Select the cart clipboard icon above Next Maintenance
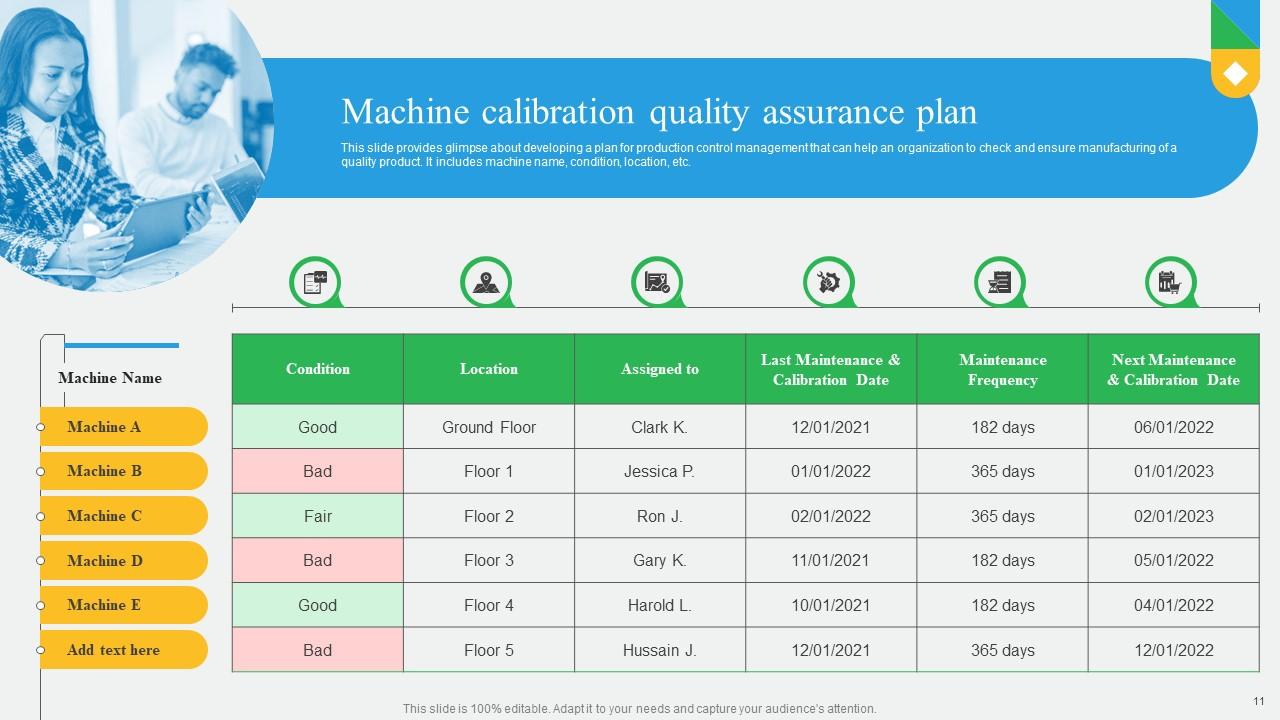Screen dimensions: 1280x720 1171,282
